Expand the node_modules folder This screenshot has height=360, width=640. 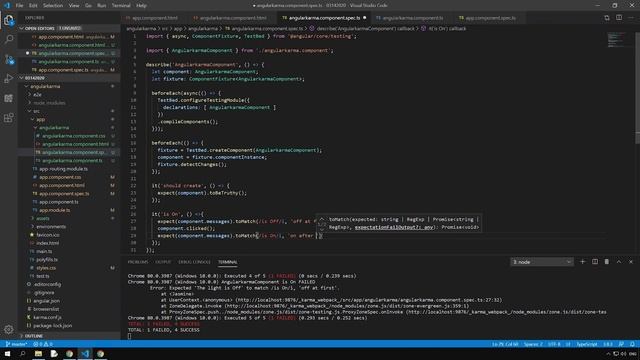[49, 102]
